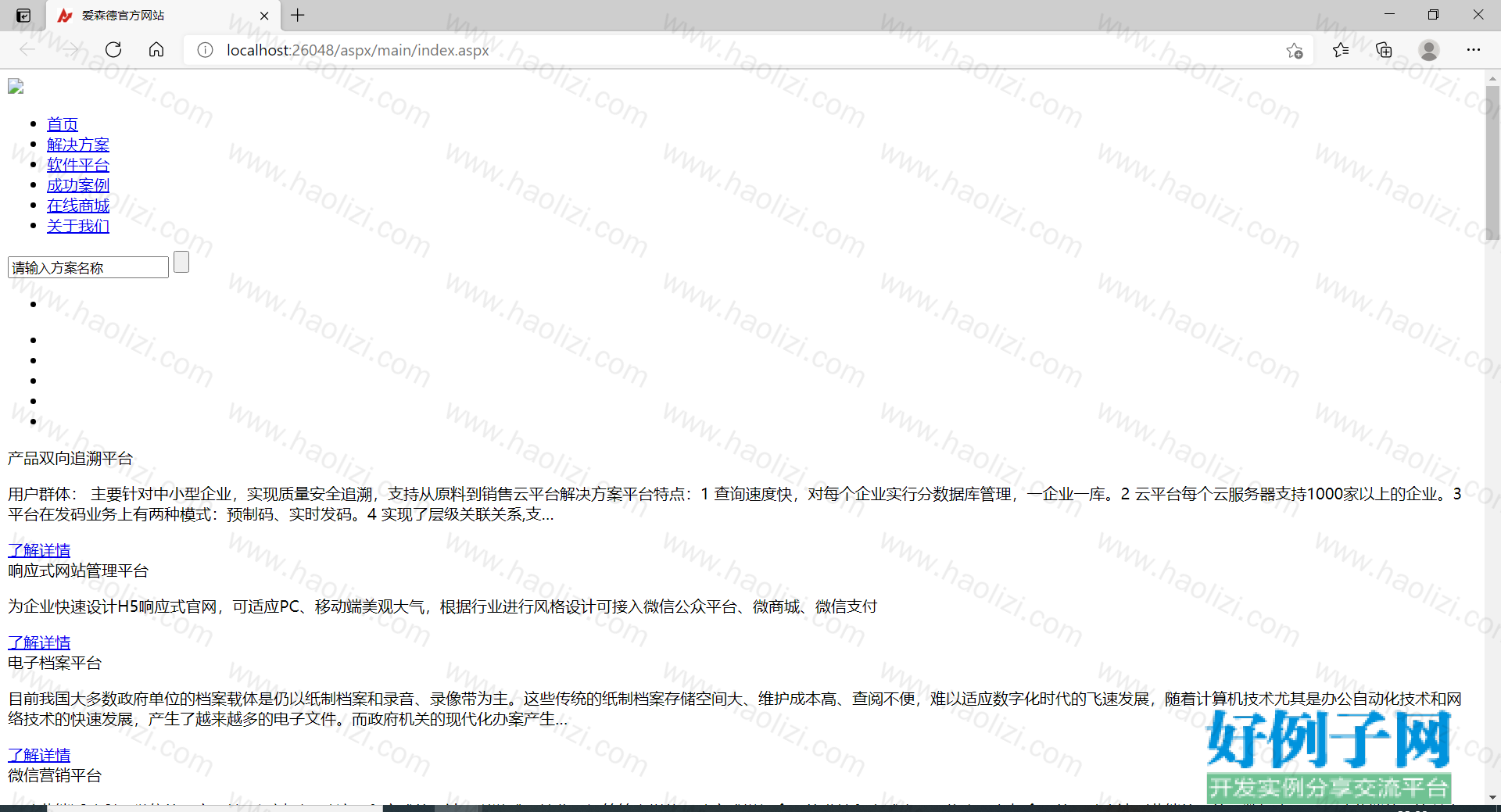Viewport: 1501px width, 812px height.
Task: Click the browser forward arrow
Action: [70, 50]
